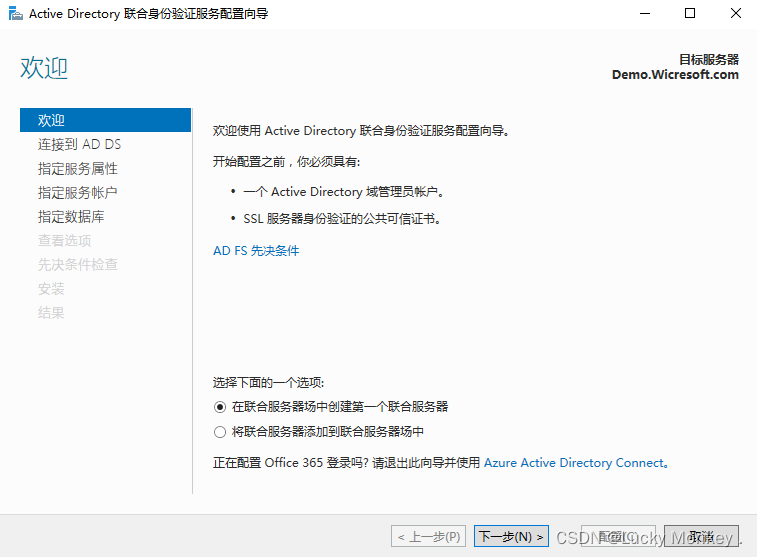Open Azure Active Directory Connect link
Viewport: 757px width, 557px height.
[x=574, y=462]
